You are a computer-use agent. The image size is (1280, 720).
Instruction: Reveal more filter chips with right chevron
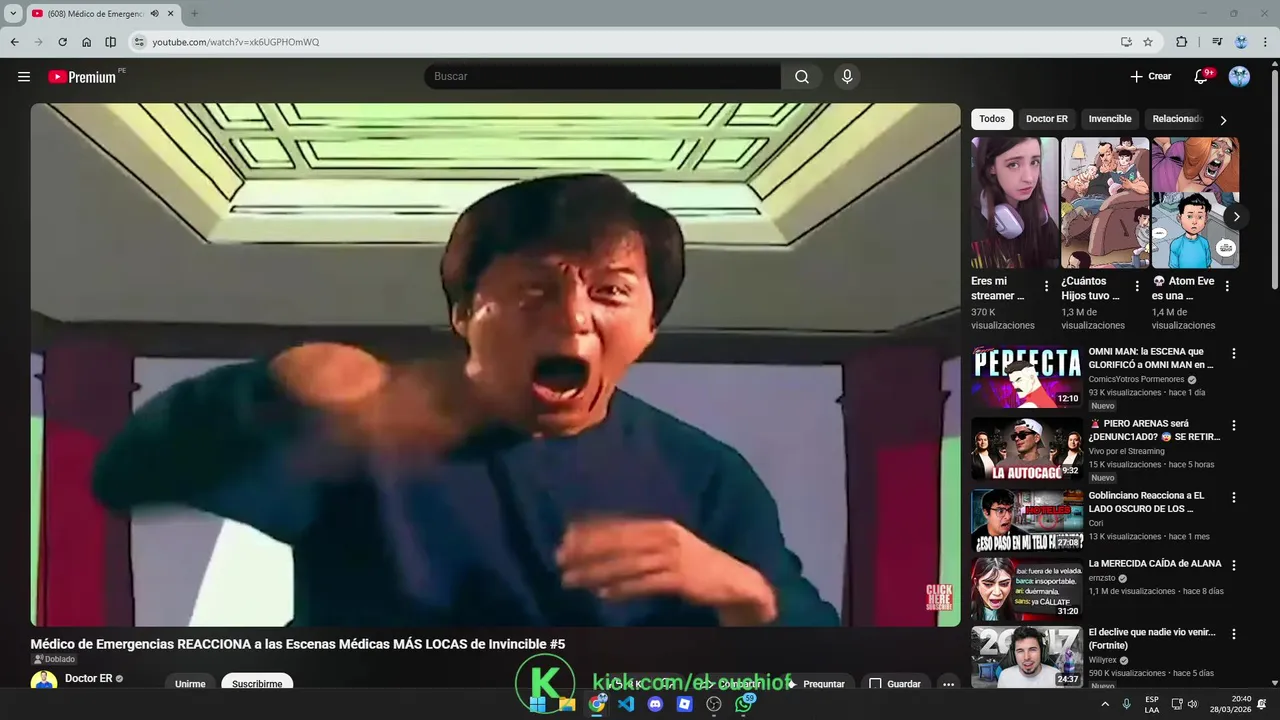click(1222, 120)
